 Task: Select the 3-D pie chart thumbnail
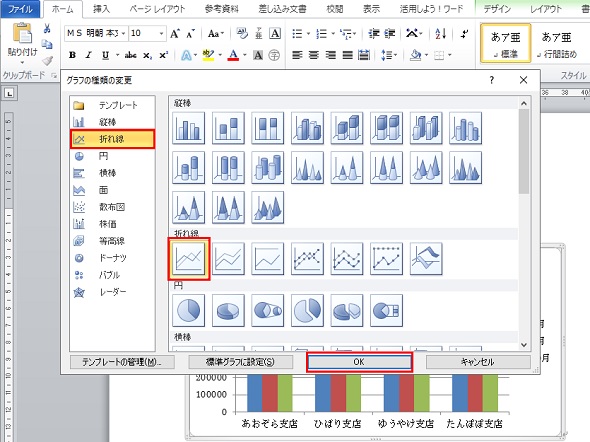[x=228, y=310]
